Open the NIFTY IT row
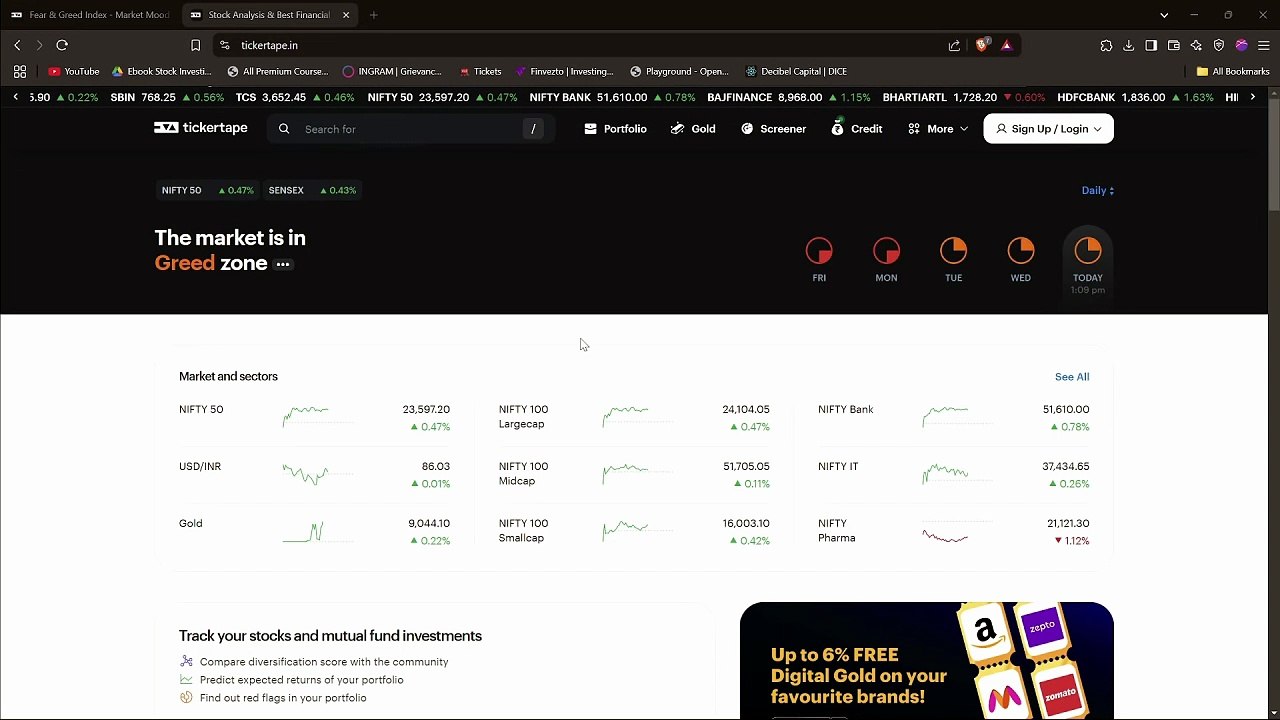The height and width of the screenshot is (720, 1280). (x=954, y=474)
